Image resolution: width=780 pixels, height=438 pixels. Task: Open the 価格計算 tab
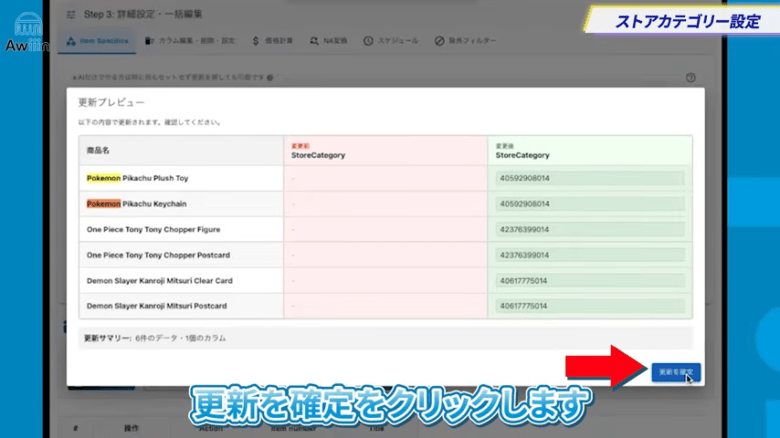click(x=273, y=41)
